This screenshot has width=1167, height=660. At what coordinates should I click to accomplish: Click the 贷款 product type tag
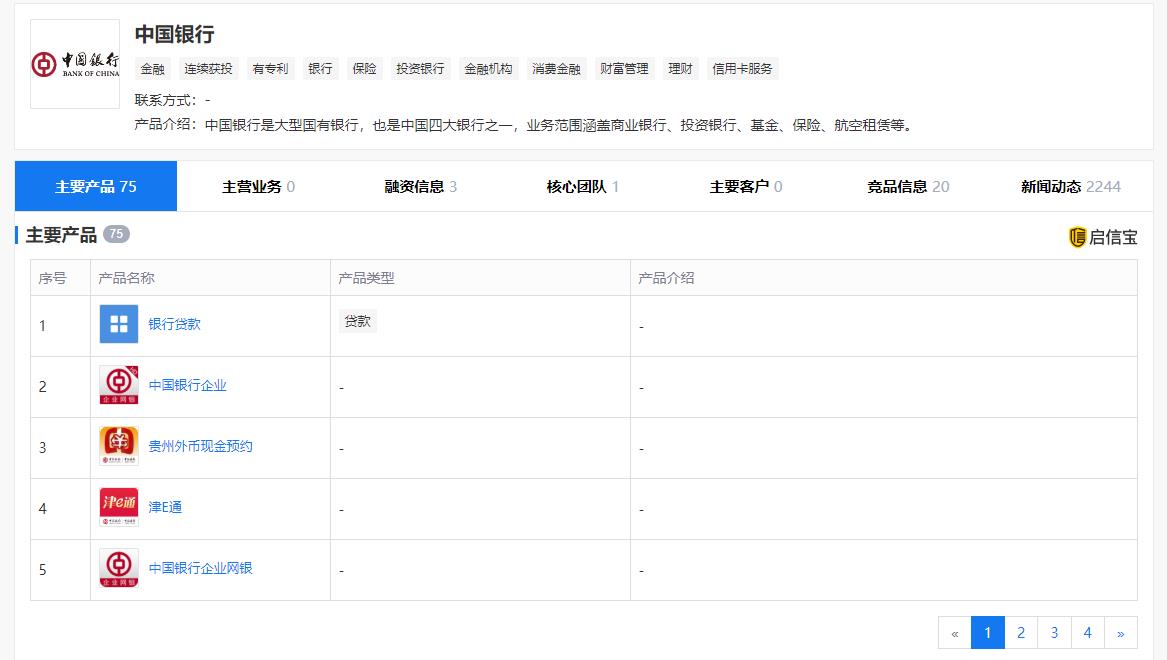(x=357, y=321)
